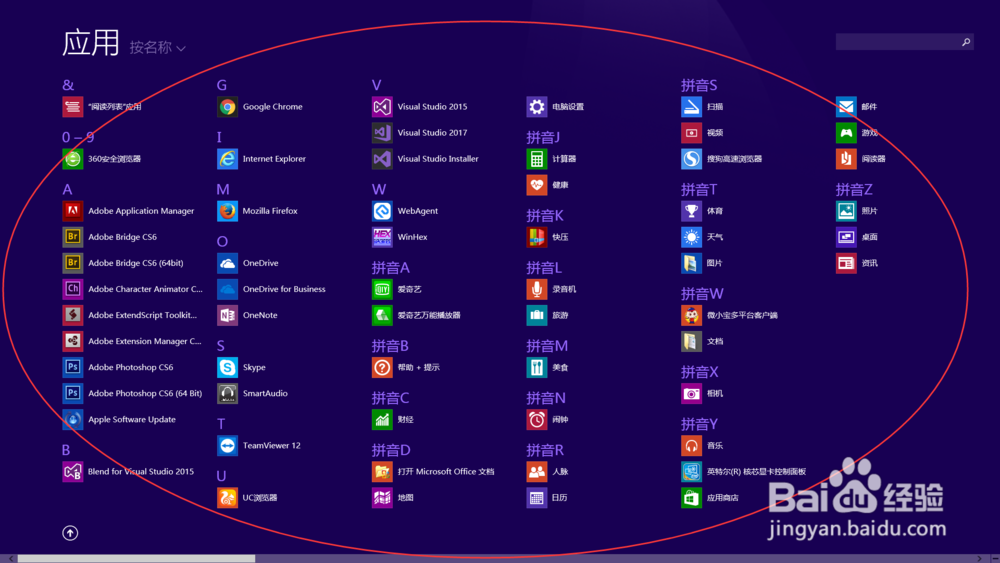Open 应用商店 store icon
This screenshot has width=1000, height=563.
691,497
